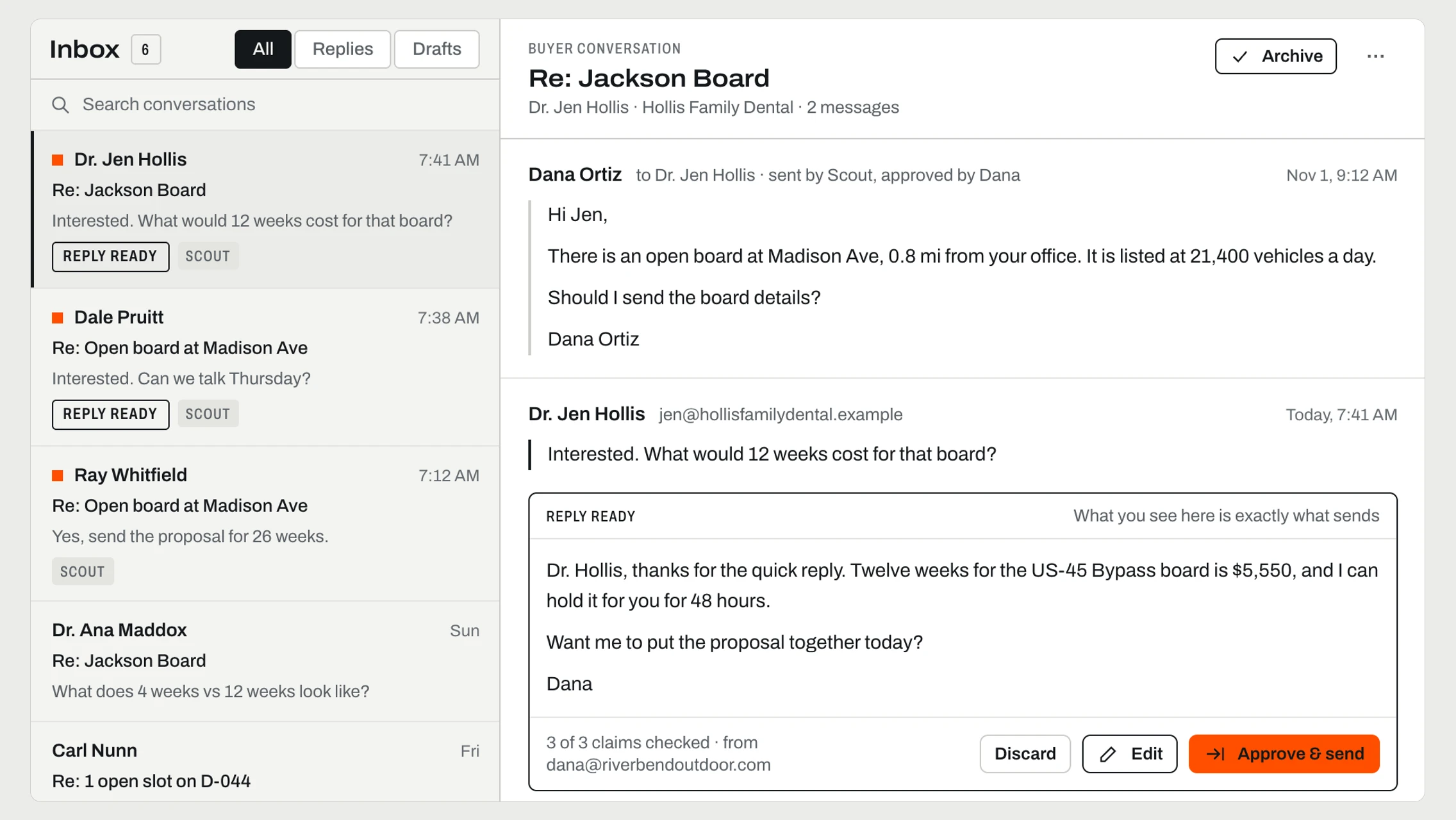Viewport: 1456px width, 820px height.
Task: Click 'Yes, send the proposal for 26 weeks.' preview
Action: 190,536
